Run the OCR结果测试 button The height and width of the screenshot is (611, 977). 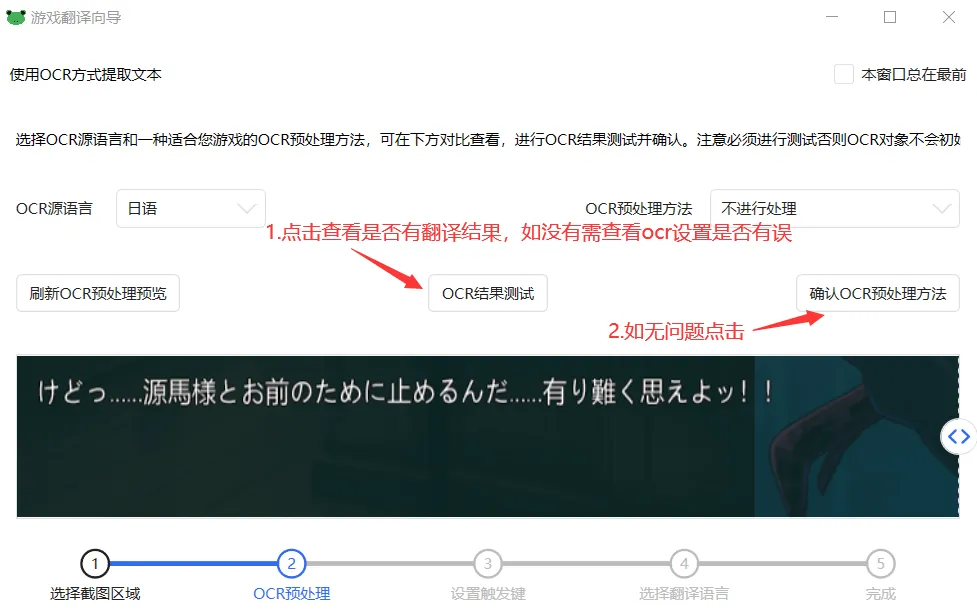point(488,294)
